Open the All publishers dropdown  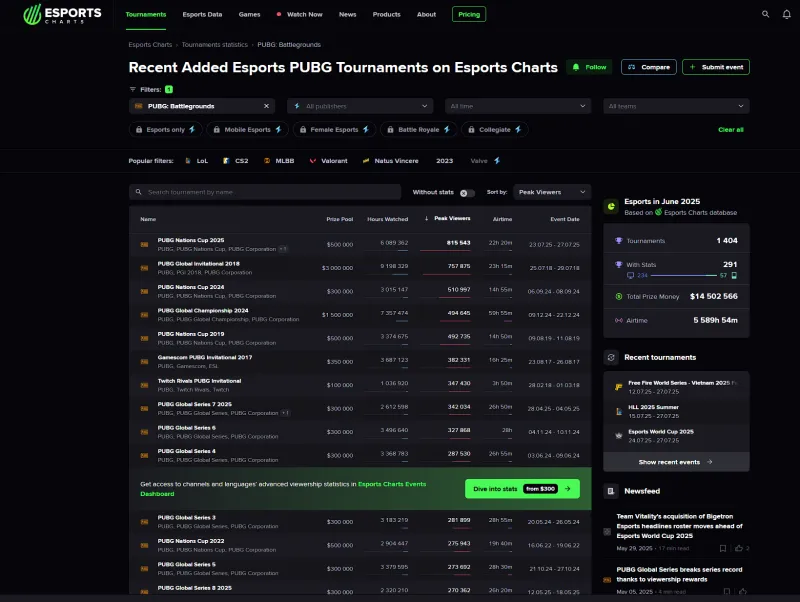360,106
